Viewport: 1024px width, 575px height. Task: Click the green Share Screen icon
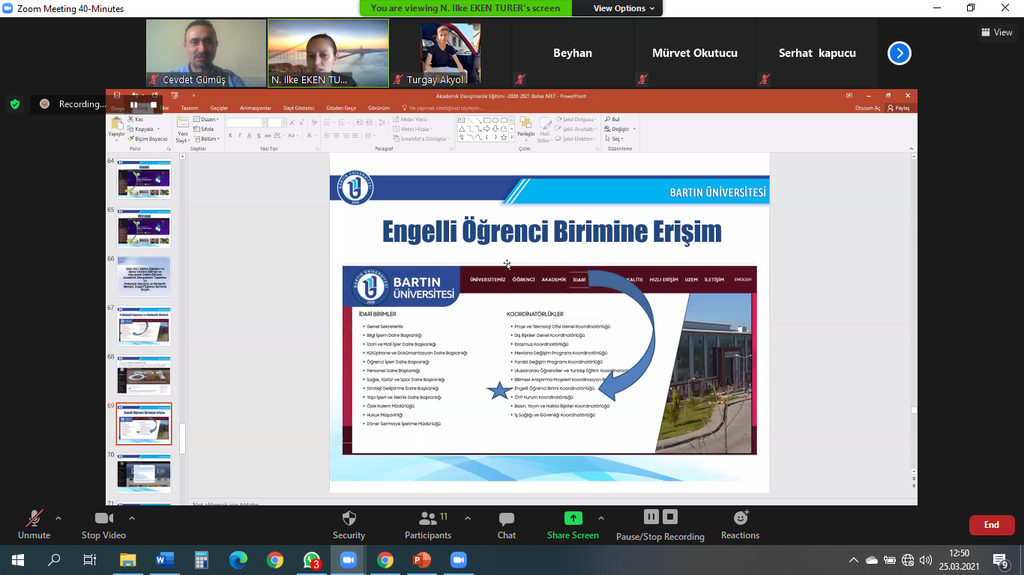point(573,518)
